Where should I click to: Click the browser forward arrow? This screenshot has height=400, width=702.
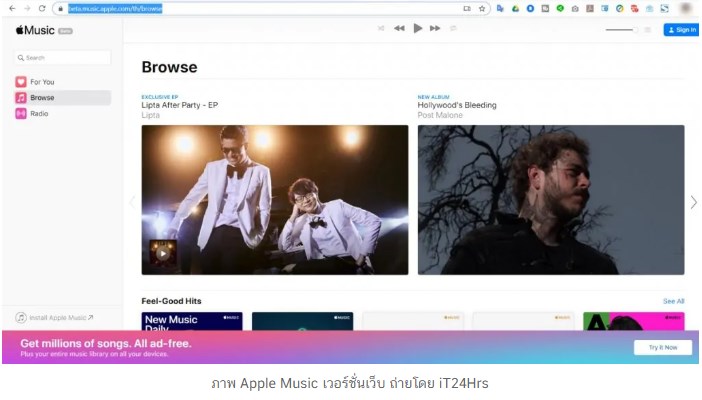(x=27, y=9)
